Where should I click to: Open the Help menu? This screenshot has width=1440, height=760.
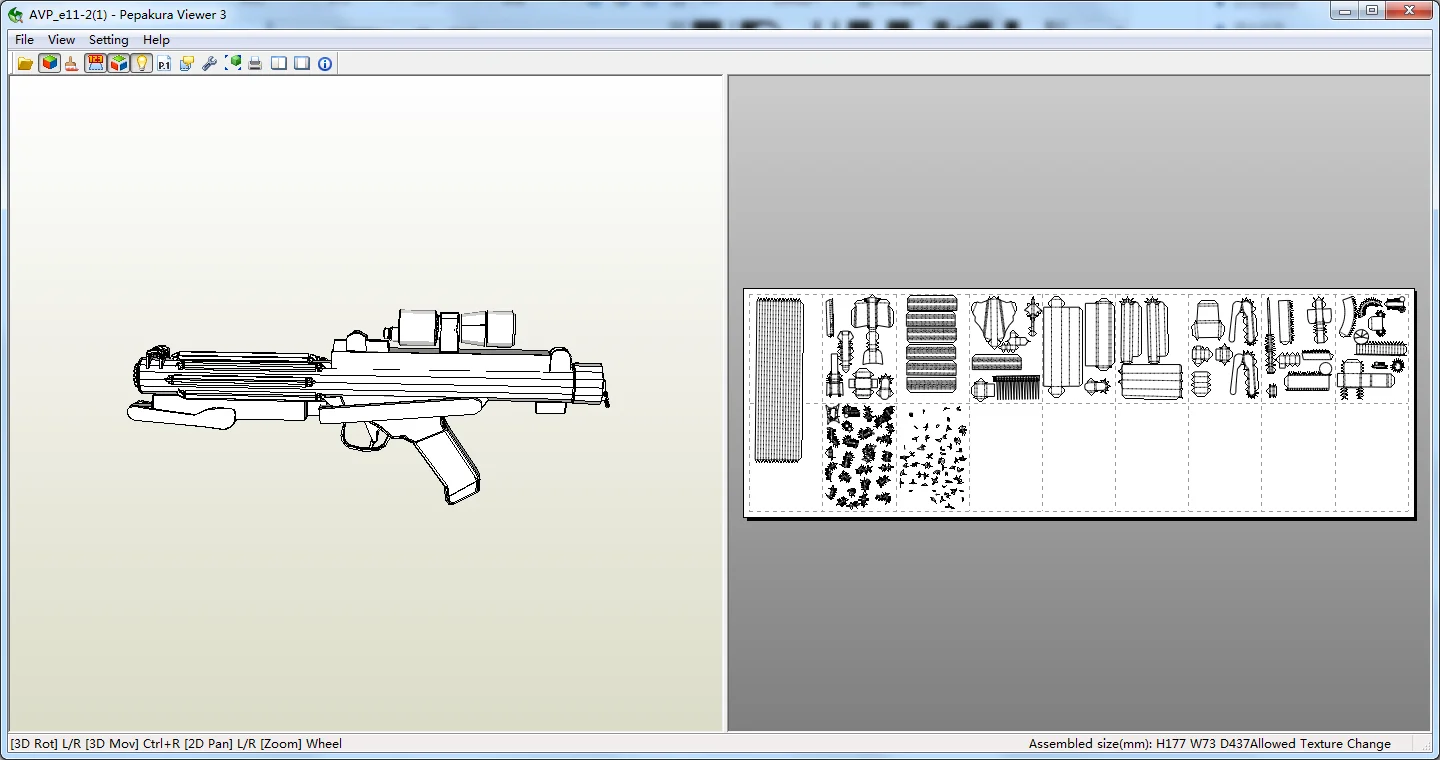point(156,40)
